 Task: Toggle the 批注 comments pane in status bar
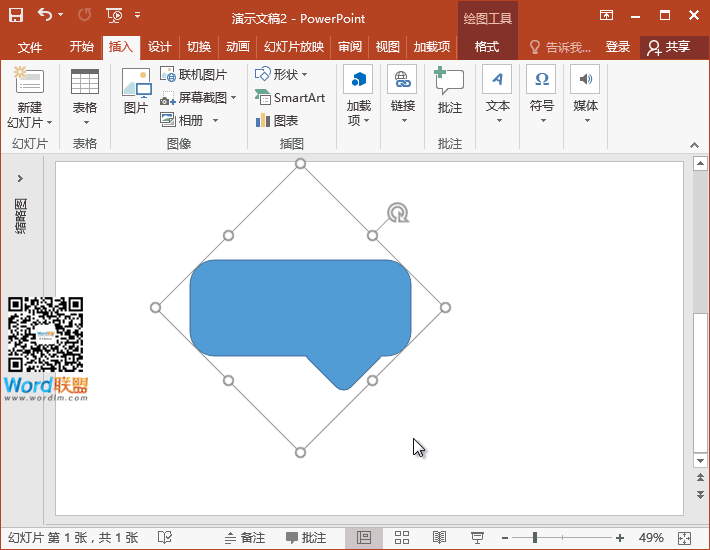click(306, 537)
